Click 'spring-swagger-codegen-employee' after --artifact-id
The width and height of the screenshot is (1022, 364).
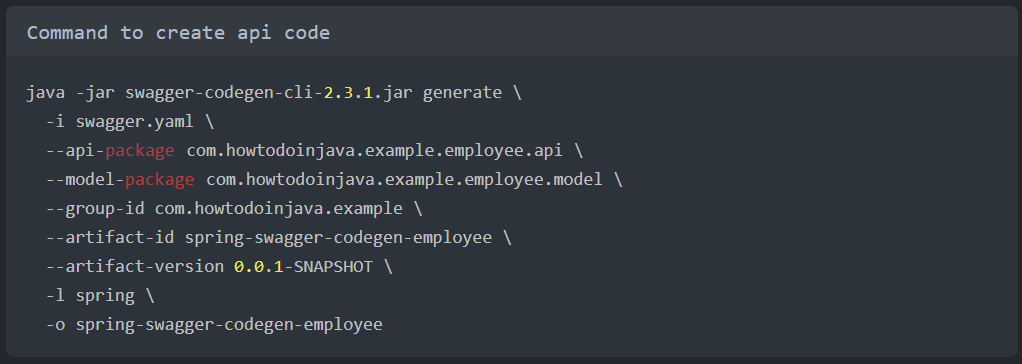[x=338, y=237]
